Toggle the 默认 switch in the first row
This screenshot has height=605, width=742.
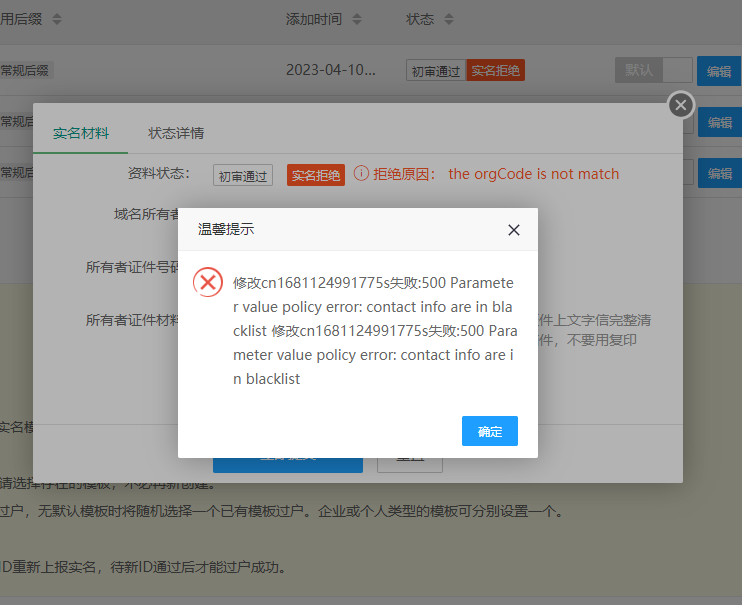tap(653, 70)
